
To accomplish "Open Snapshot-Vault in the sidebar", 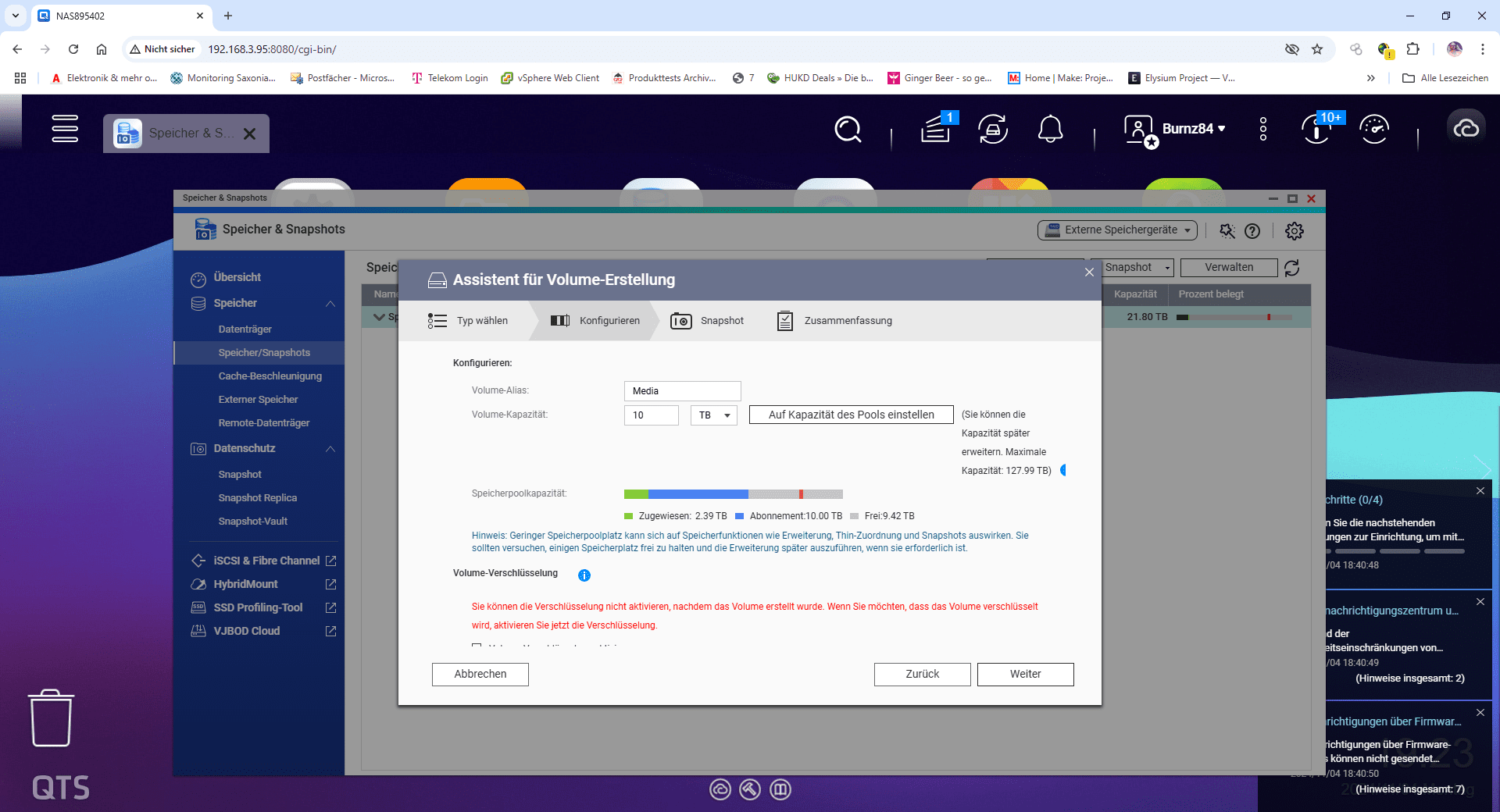I will coord(253,522).
